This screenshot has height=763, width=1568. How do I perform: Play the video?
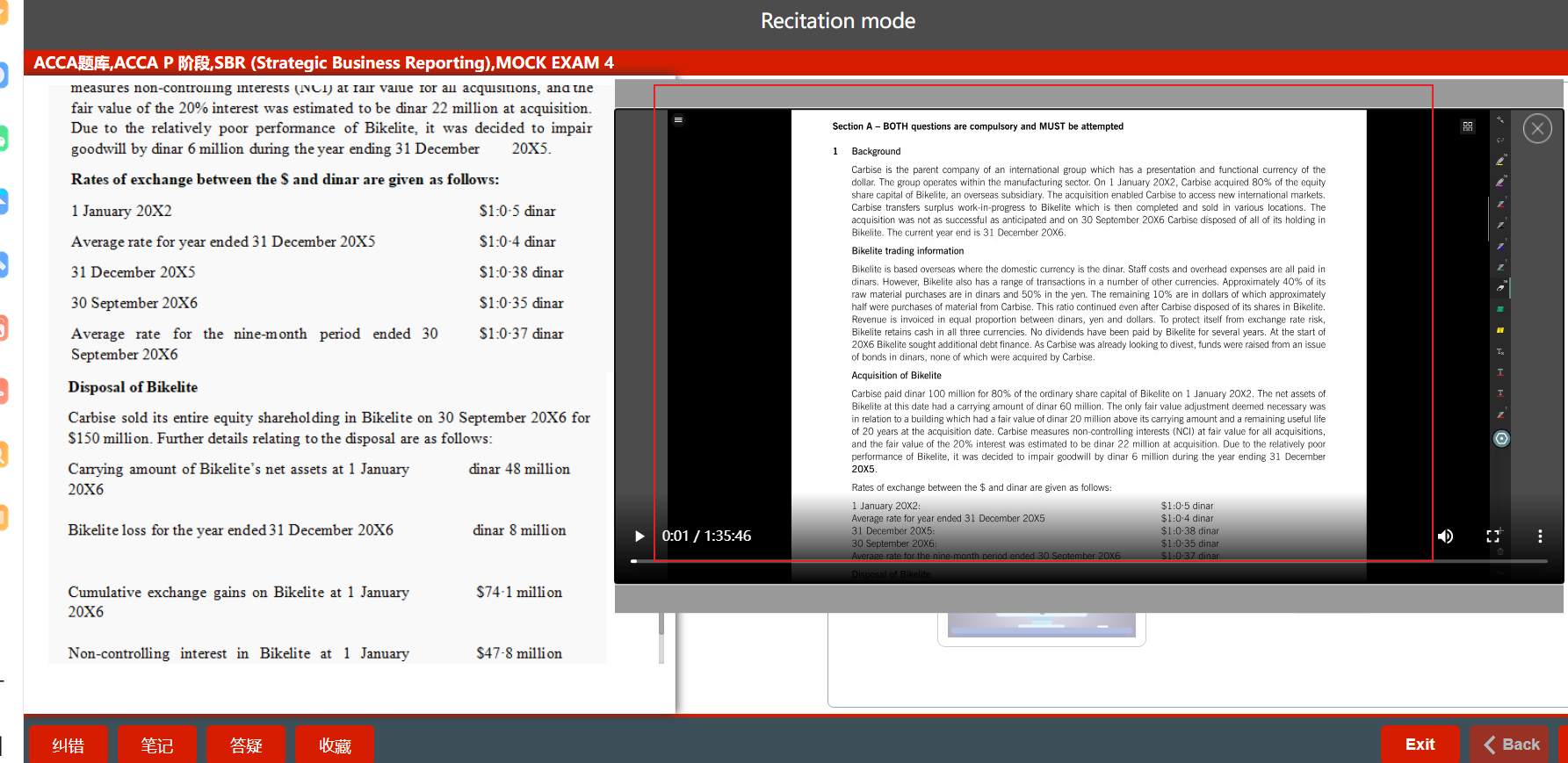click(639, 536)
